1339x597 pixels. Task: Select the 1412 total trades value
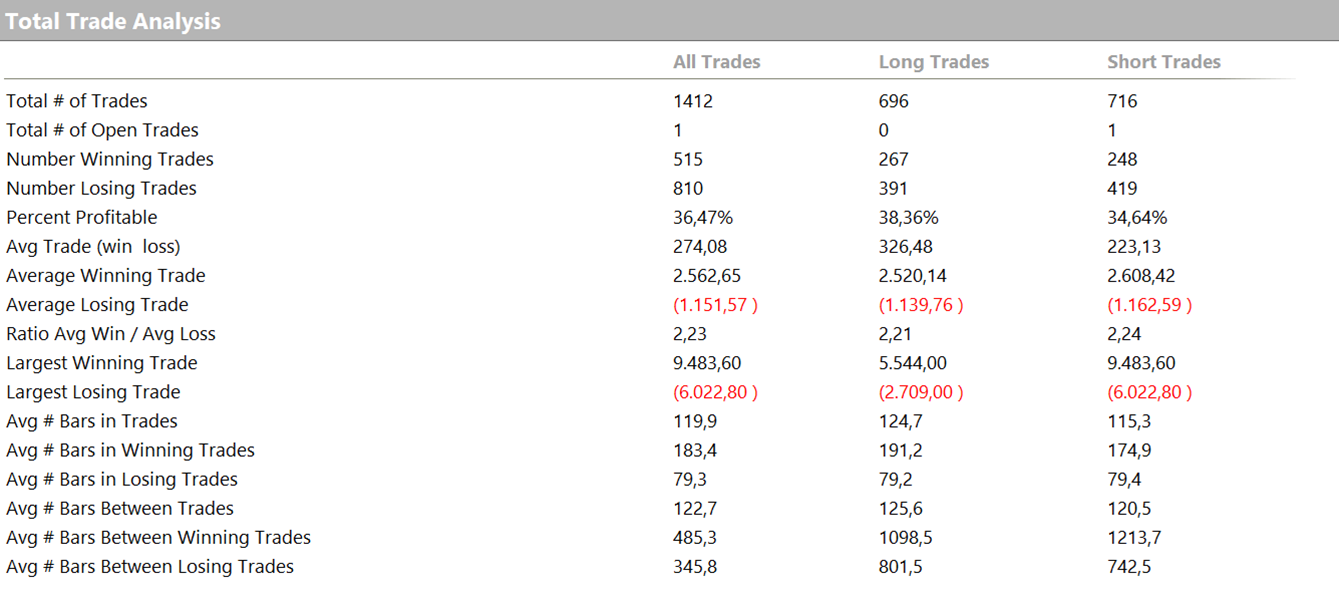click(x=693, y=101)
